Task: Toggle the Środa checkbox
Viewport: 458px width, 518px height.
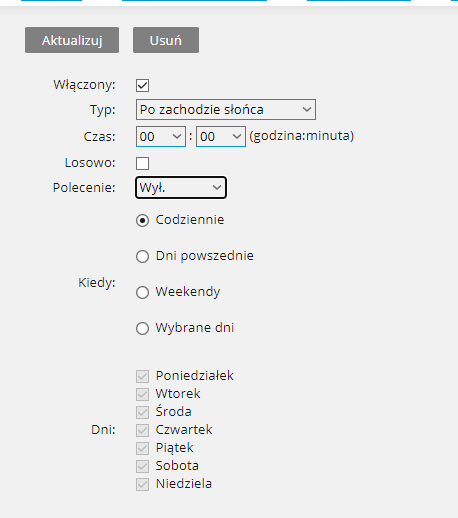Action: 142,412
